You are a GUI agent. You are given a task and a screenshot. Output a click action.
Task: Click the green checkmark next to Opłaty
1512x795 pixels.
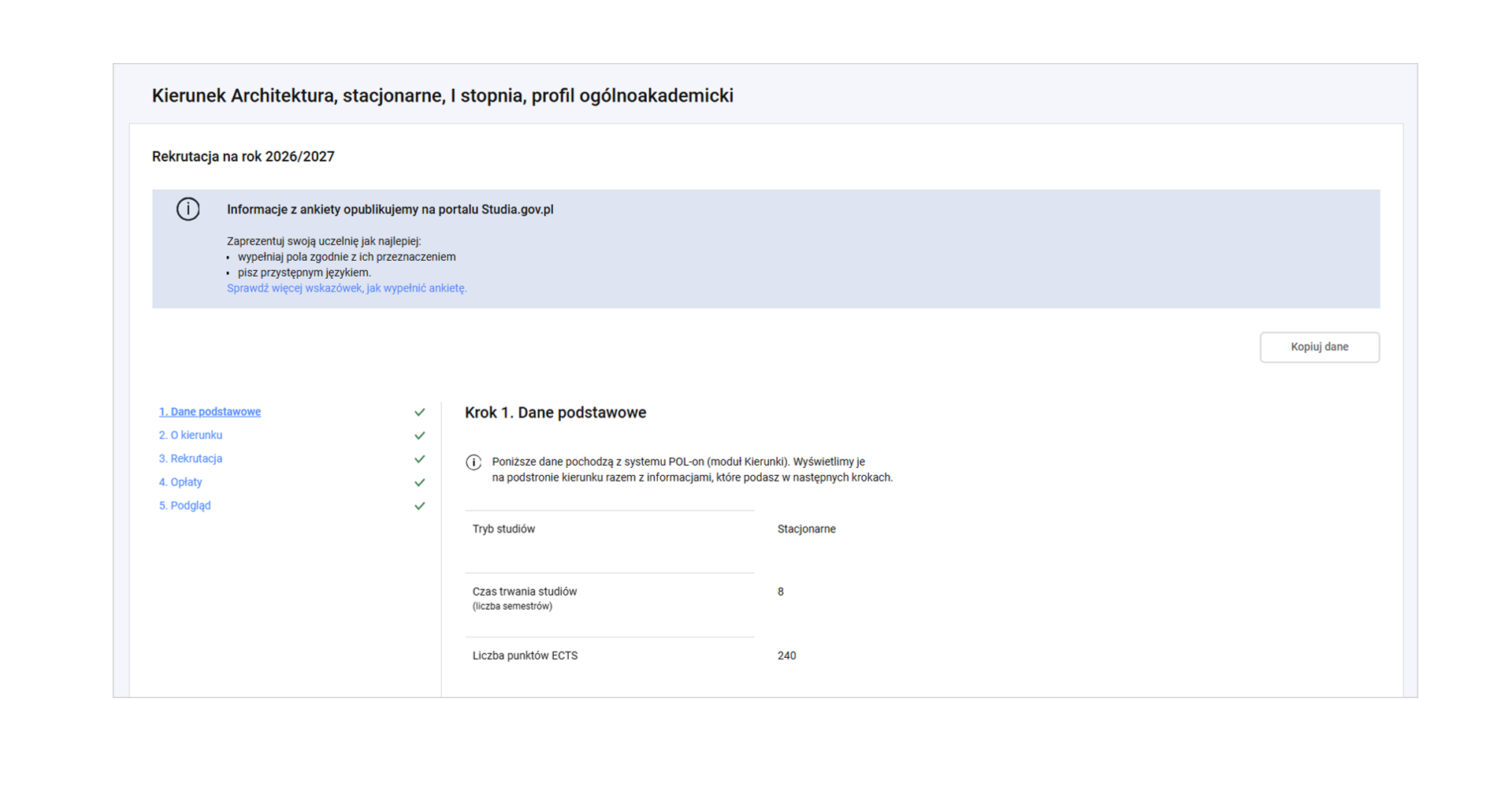point(419,483)
